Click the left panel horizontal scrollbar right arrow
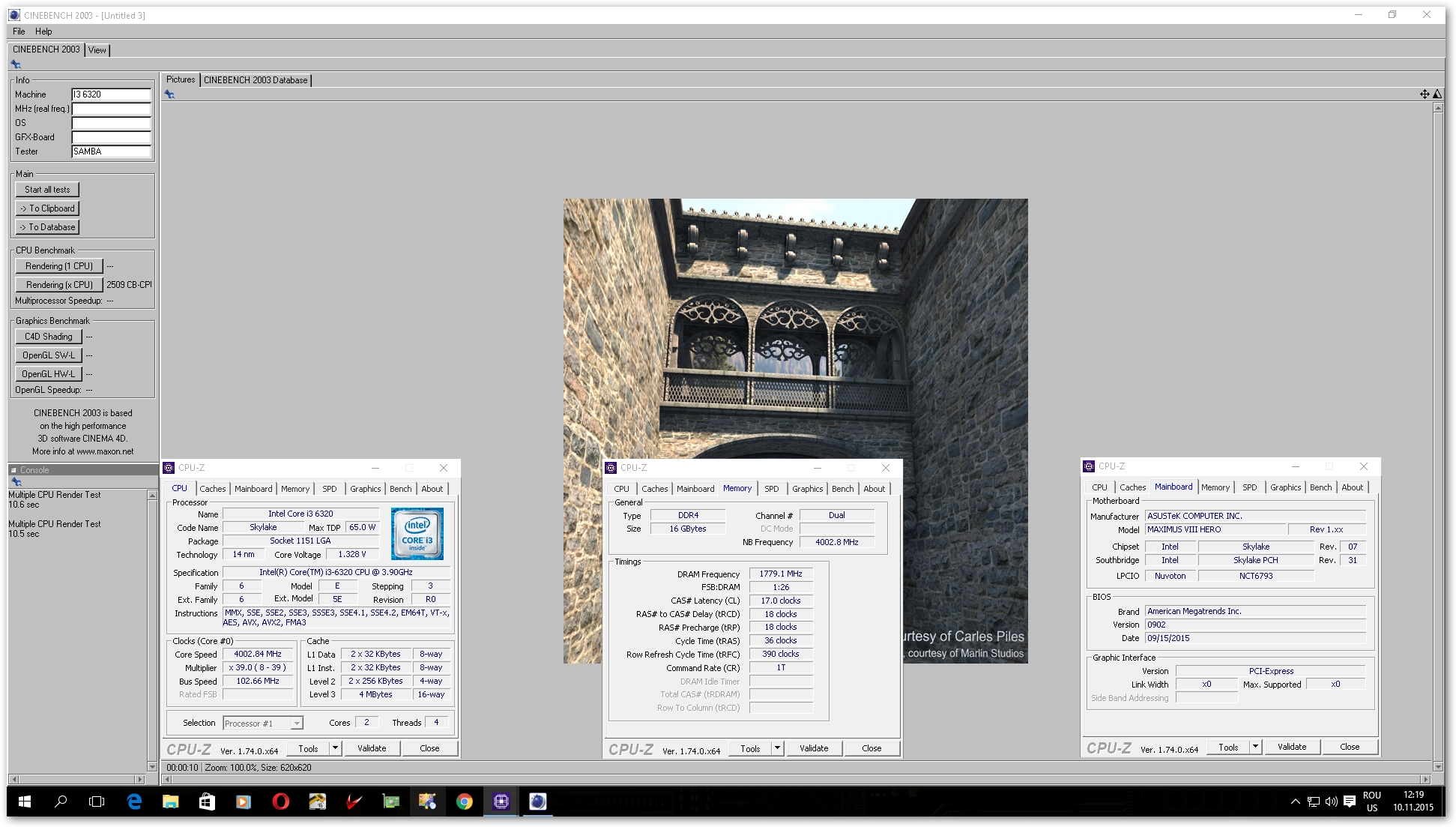 (x=139, y=779)
